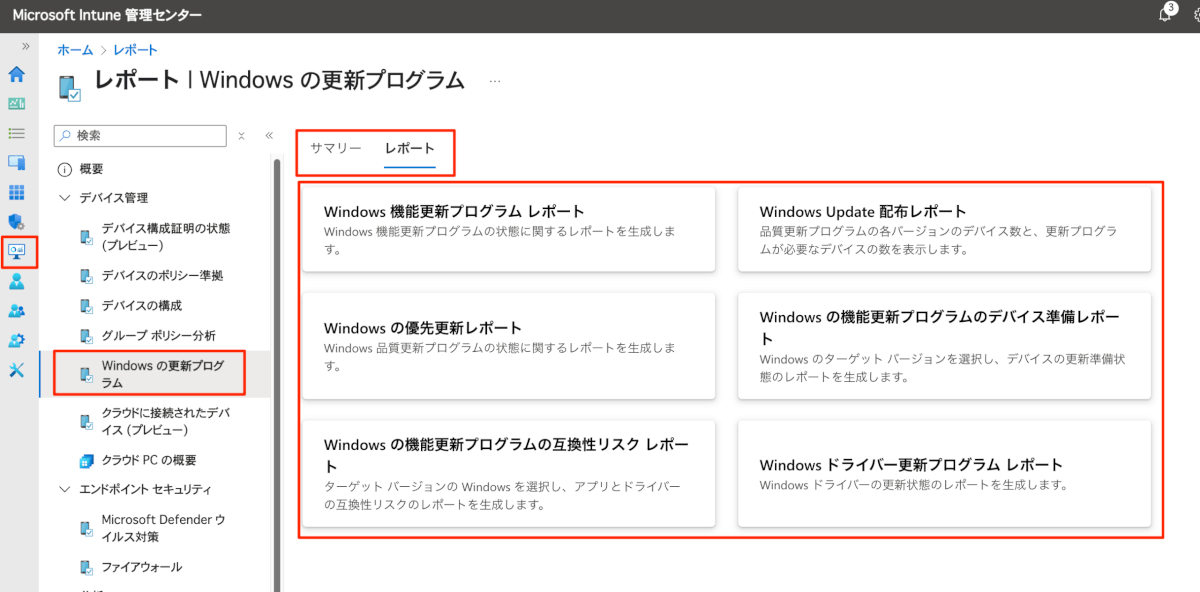Open the Devices icon in left rail

coord(16,162)
